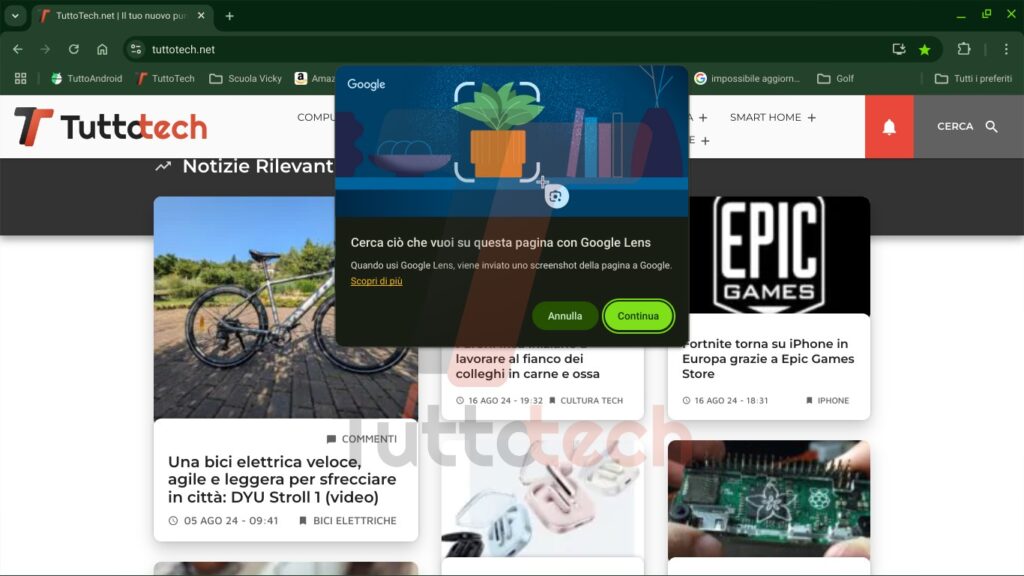1024x576 pixels.
Task: Go back using the browser back arrow
Action: 17,48
